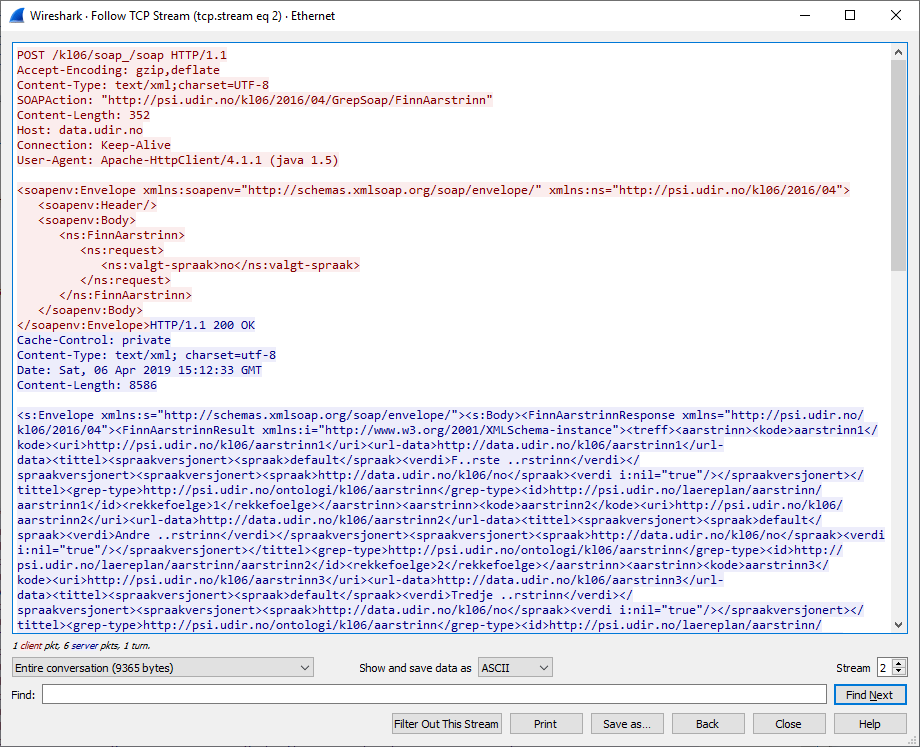This screenshot has width=920, height=747.
Task: Click the scrollbar down arrow
Action: (898, 625)
